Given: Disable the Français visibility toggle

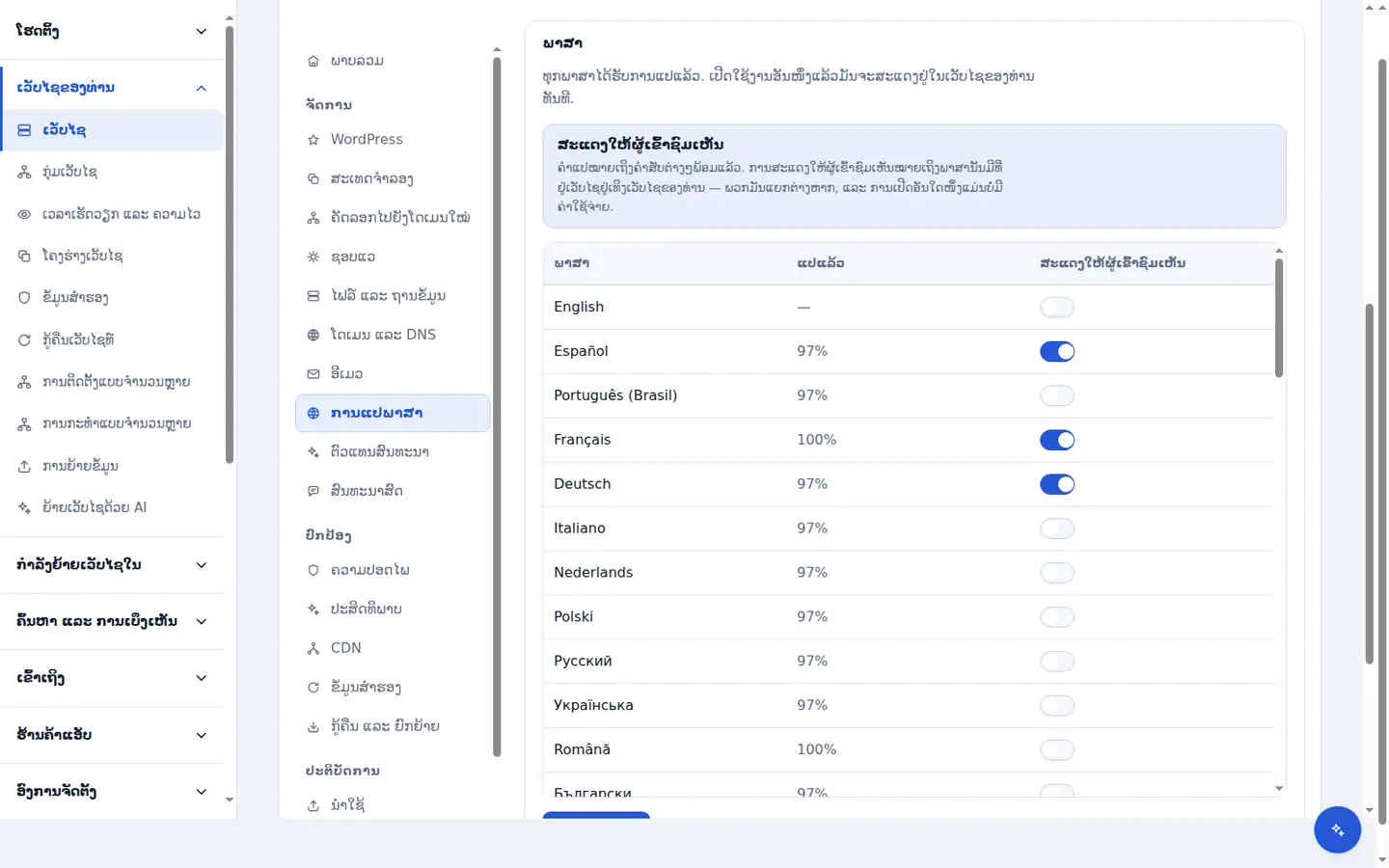Looking at the screenshot, I should (1057, 441).
